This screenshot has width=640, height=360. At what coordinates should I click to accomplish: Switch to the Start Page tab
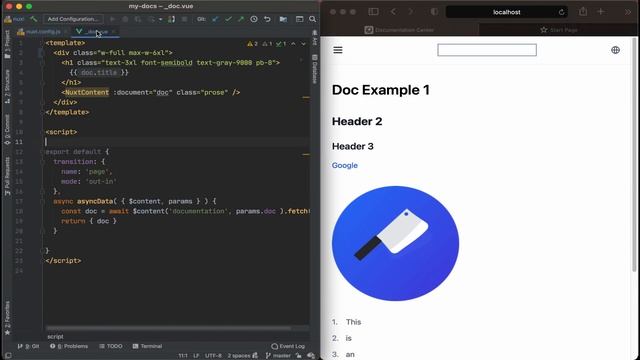coord(558,30)
